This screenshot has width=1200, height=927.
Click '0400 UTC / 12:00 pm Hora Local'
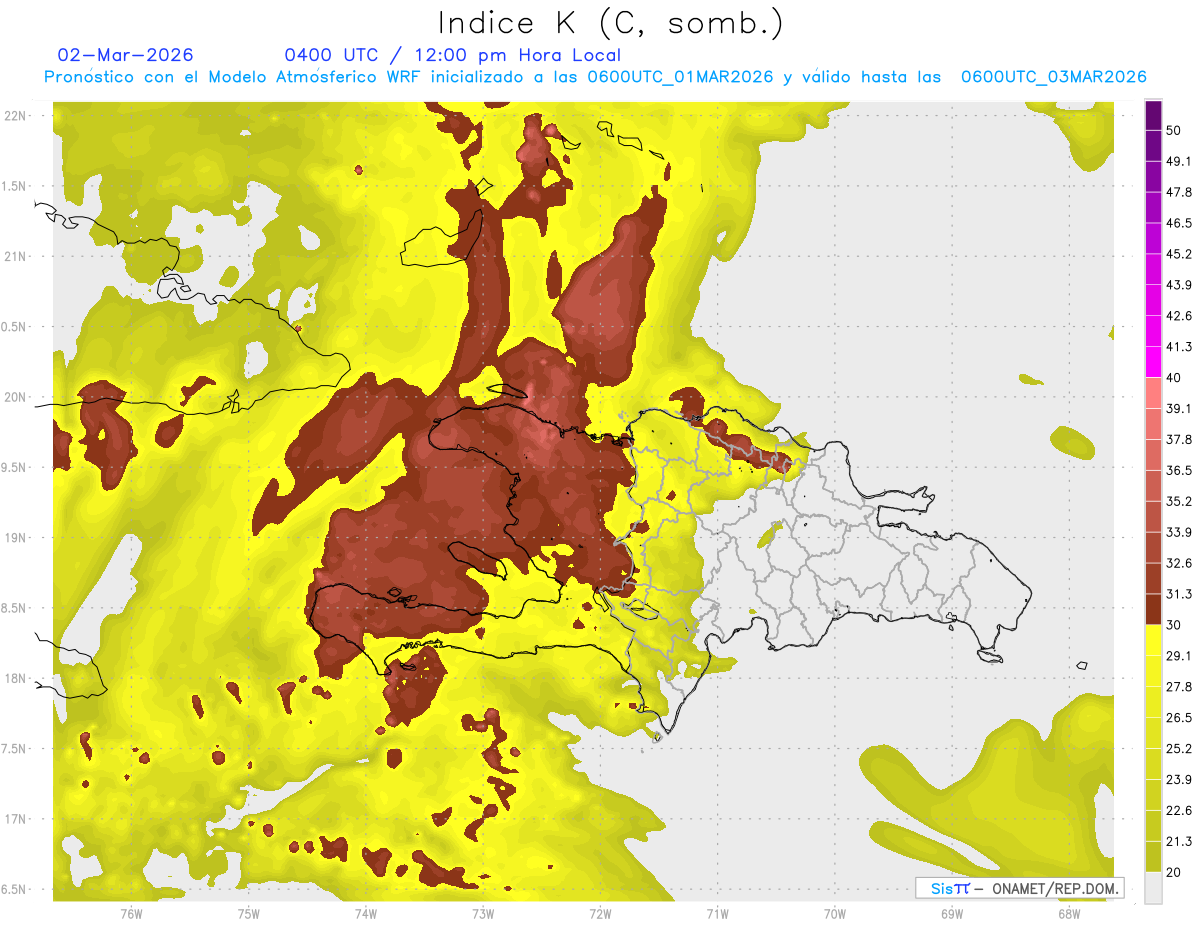452,55
